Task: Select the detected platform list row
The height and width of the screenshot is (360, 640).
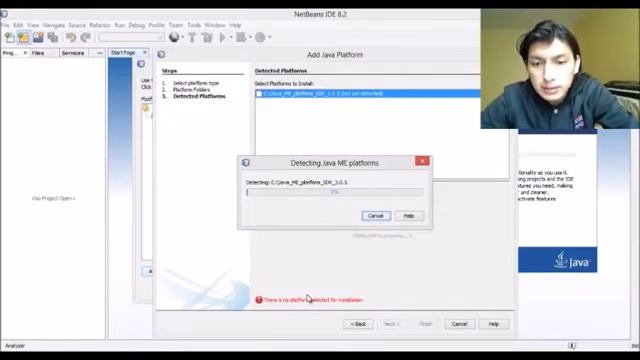Action: tap(368, 93)
